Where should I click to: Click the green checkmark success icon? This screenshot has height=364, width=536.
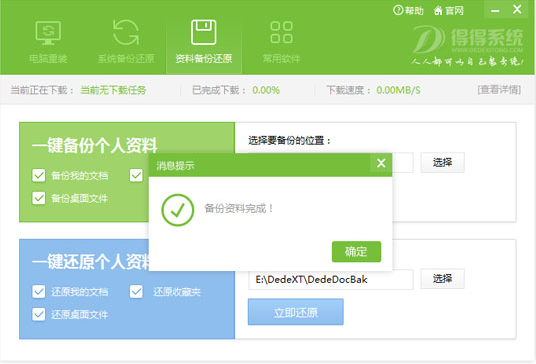[177, 210]
